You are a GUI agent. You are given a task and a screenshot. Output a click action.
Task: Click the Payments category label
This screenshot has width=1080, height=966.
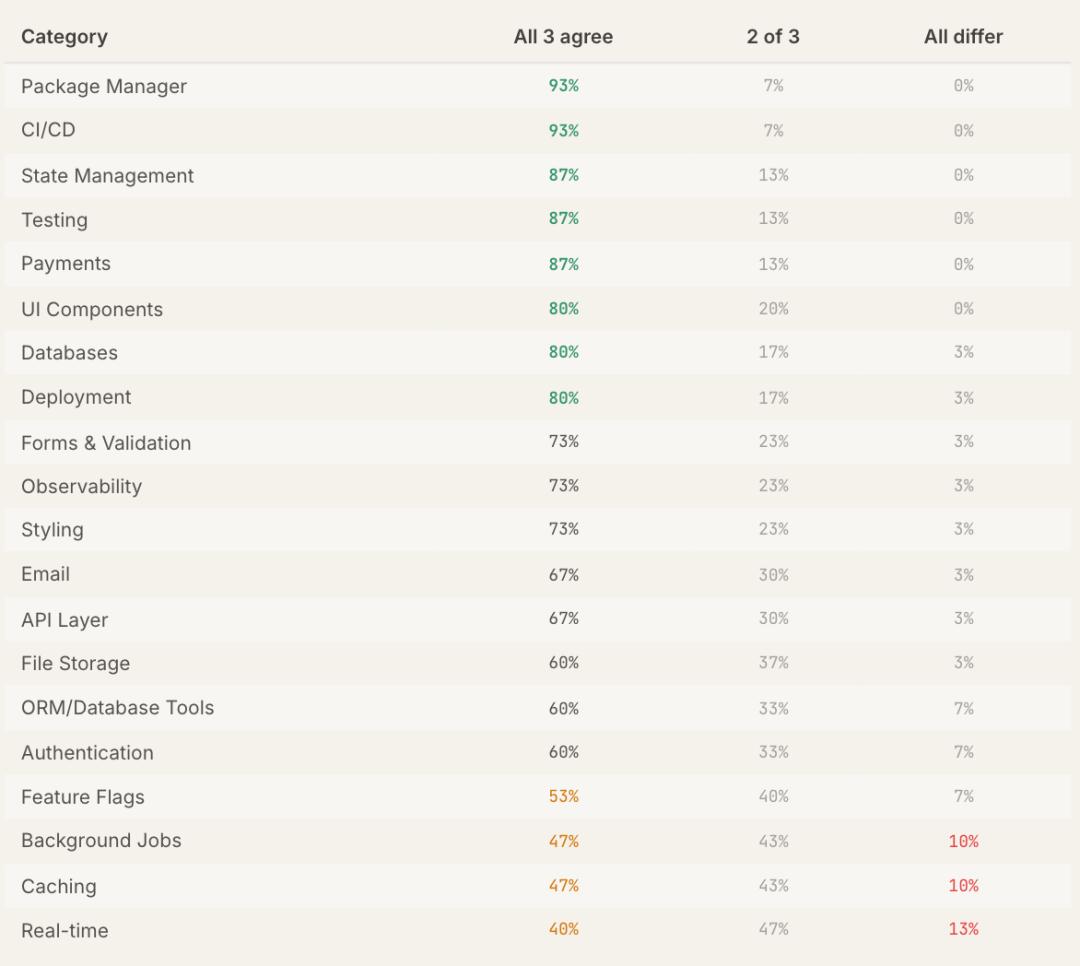66,264
